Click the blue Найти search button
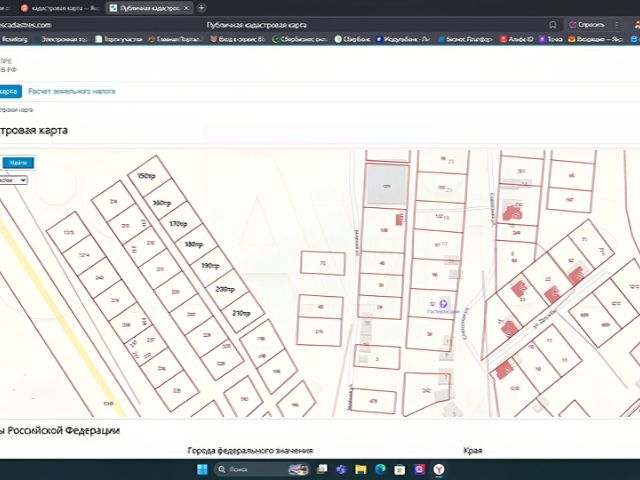The height and width of the screenshot is (480, 640). 18,163
